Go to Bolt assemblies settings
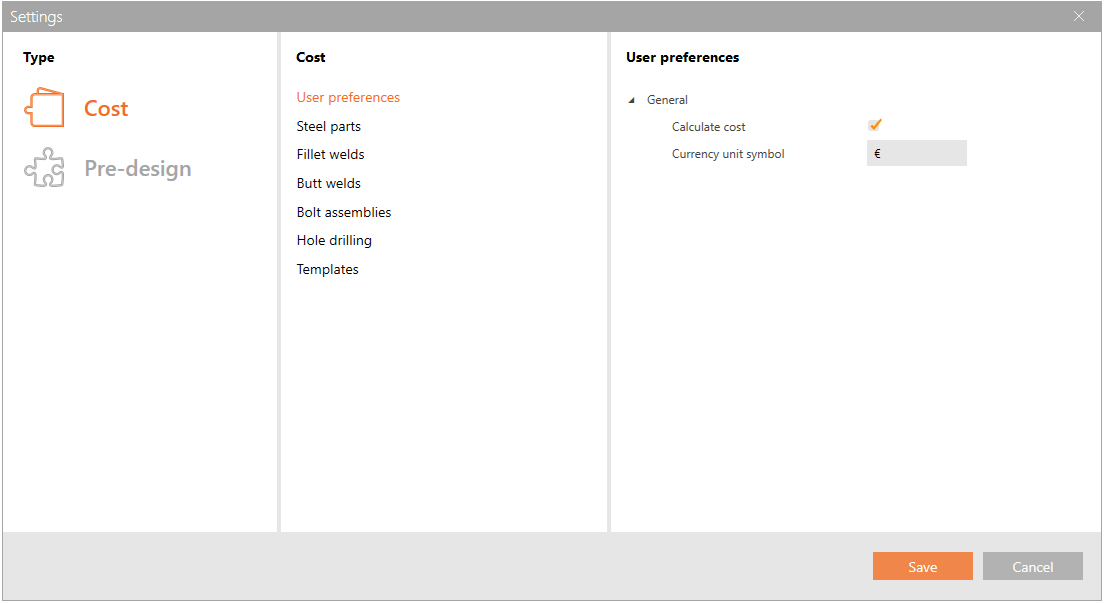Viewport: 1104px width, 603px height. tap(343, 212)
